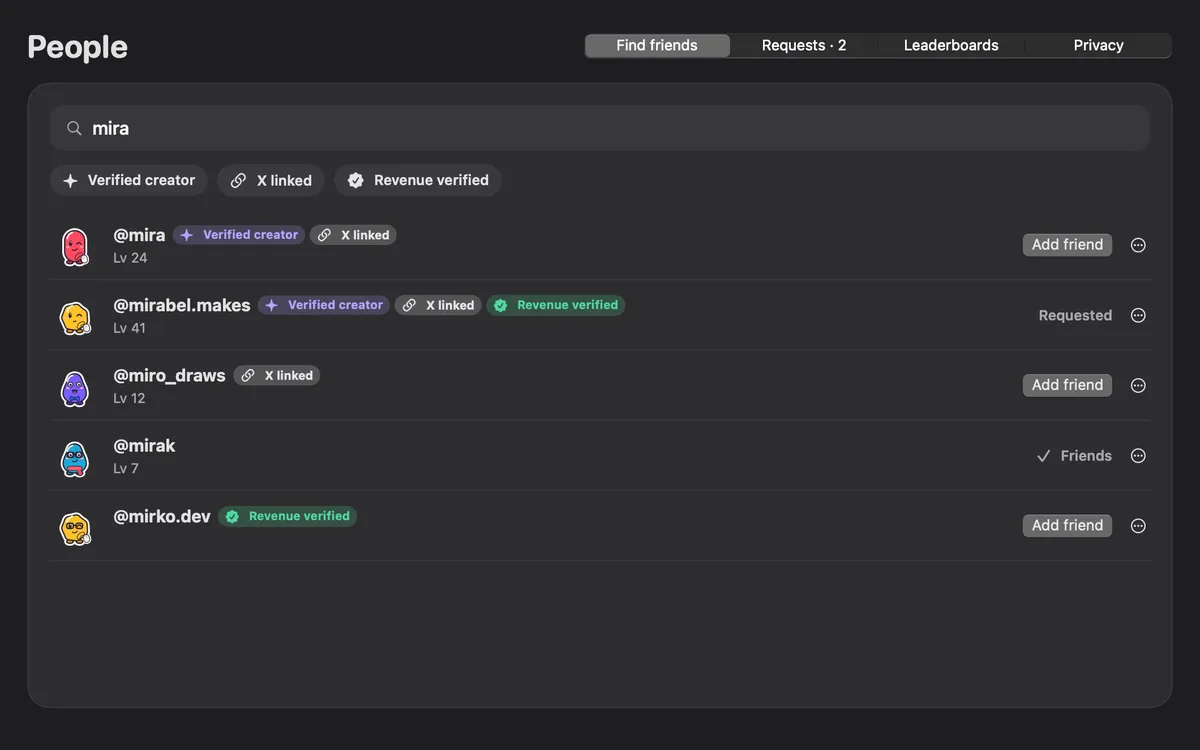Focus the search field containing mira
The image size is (1200, 750).
[600, 128]
